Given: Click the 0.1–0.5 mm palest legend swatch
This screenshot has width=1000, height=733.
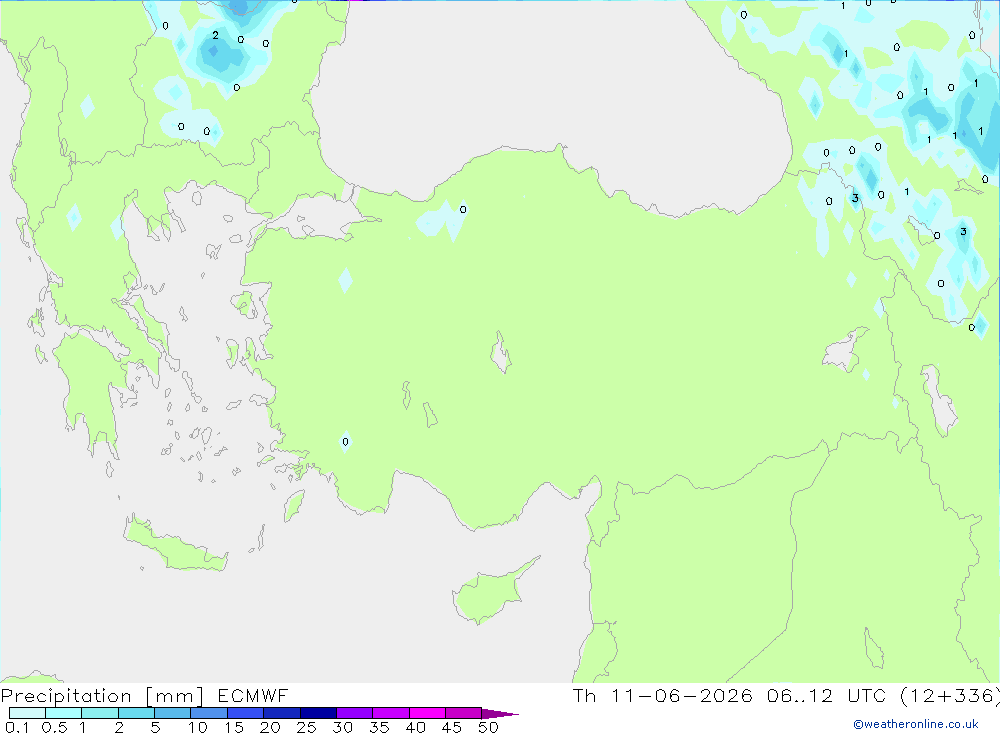Looking at the screenshot, I should [x=27, y=713].
